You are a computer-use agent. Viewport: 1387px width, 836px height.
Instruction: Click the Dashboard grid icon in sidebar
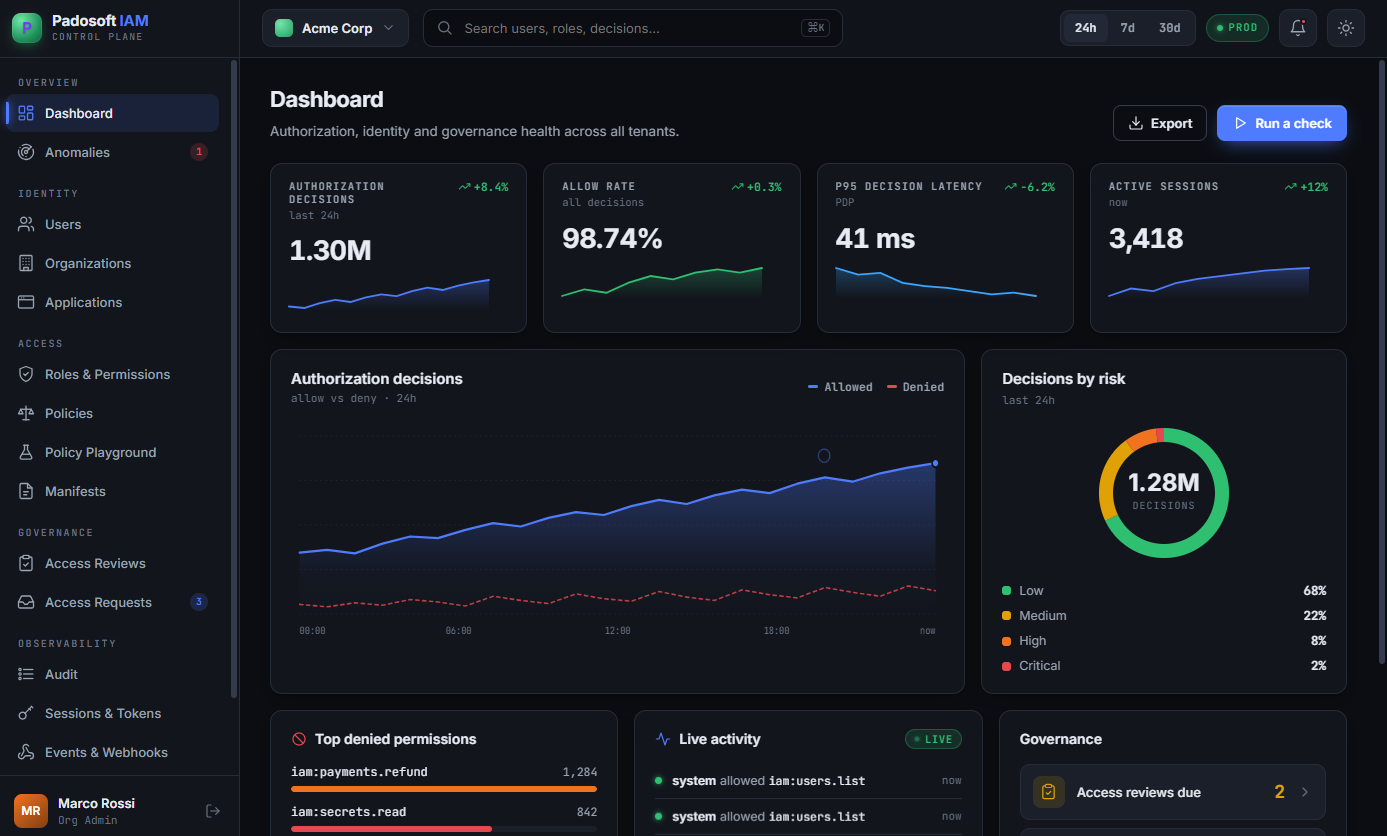26,113
